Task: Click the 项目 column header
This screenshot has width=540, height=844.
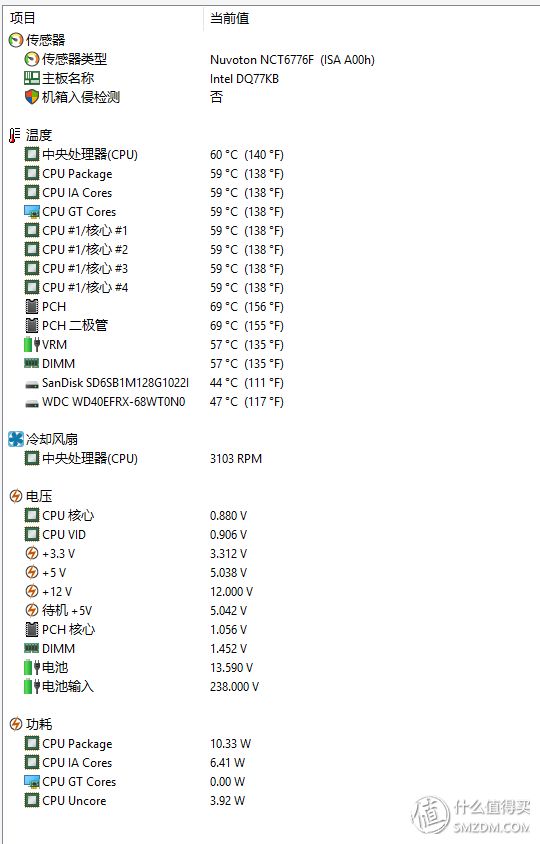Action: click(23, 18)
